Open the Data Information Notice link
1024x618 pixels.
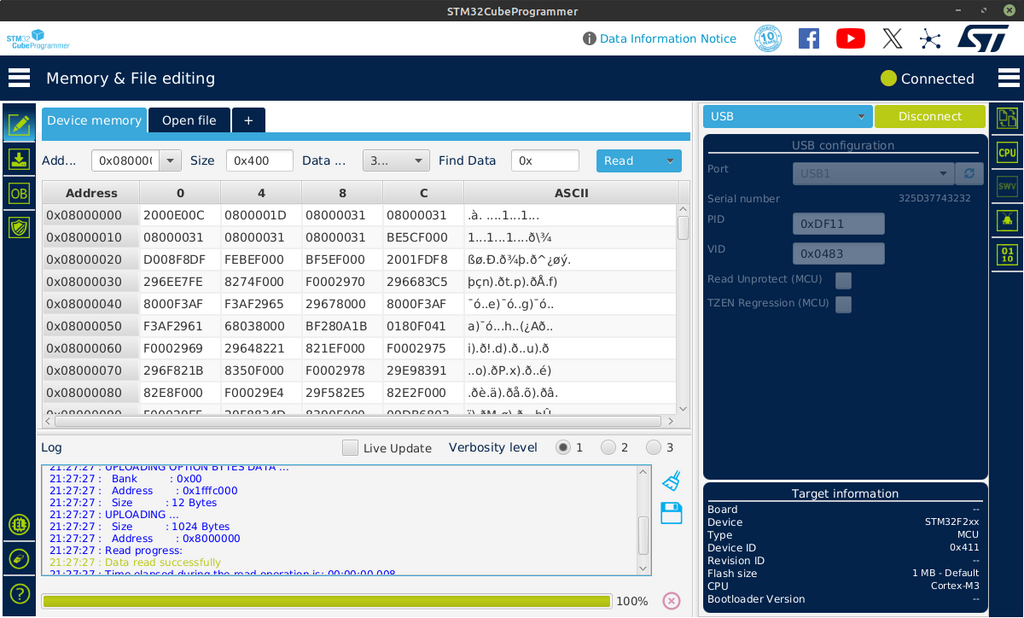(x=667, y=39)
